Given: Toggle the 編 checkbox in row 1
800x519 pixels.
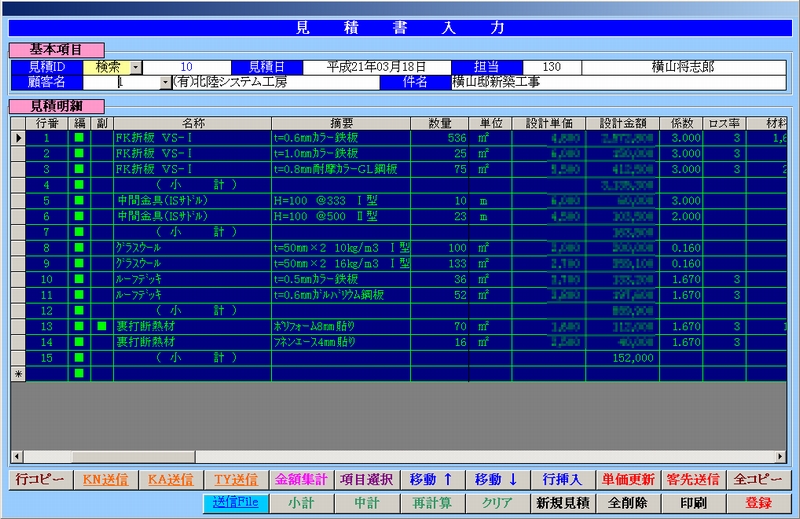Looking at the screenshot, I should [x=79, y=137].
